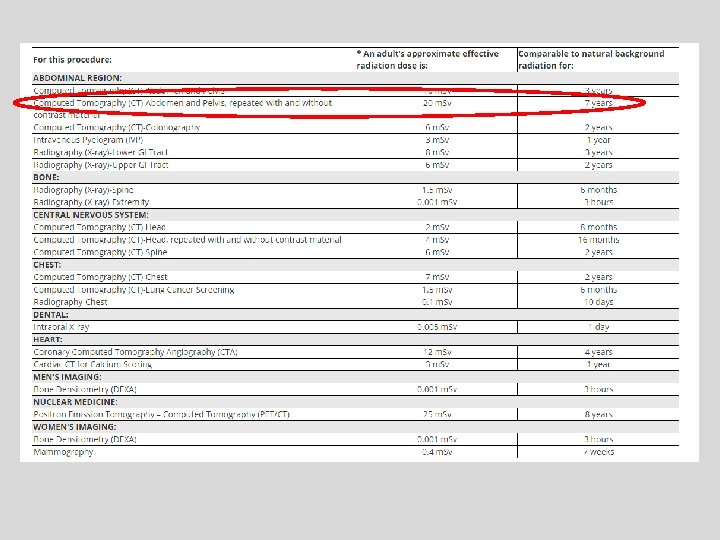
Task: Click the '12 mSv' dose value
Action: (437, 352)
